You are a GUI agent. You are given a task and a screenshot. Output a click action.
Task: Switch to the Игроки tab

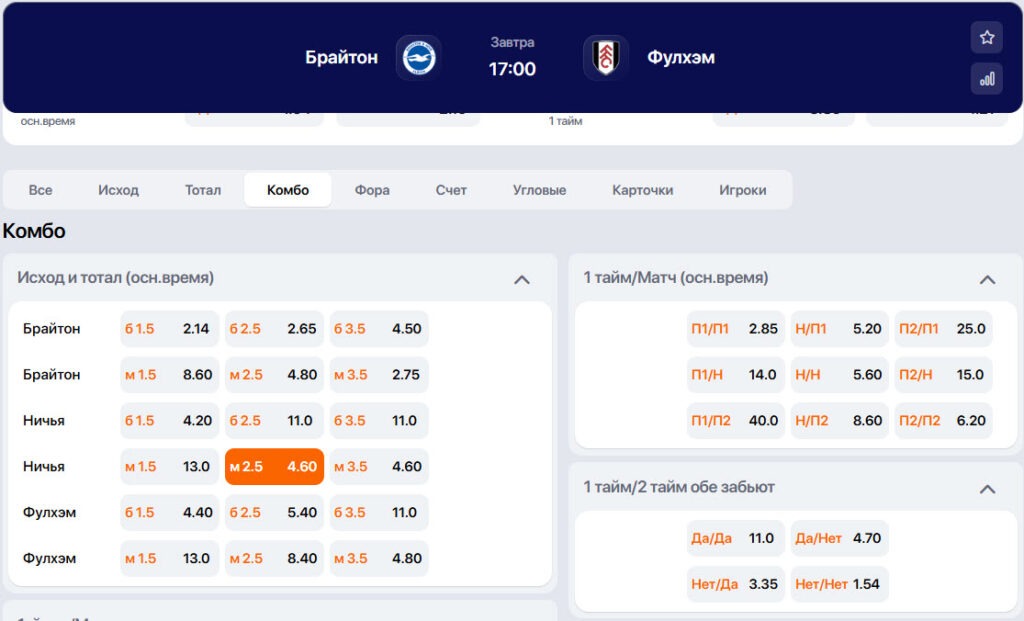point(743,190)
